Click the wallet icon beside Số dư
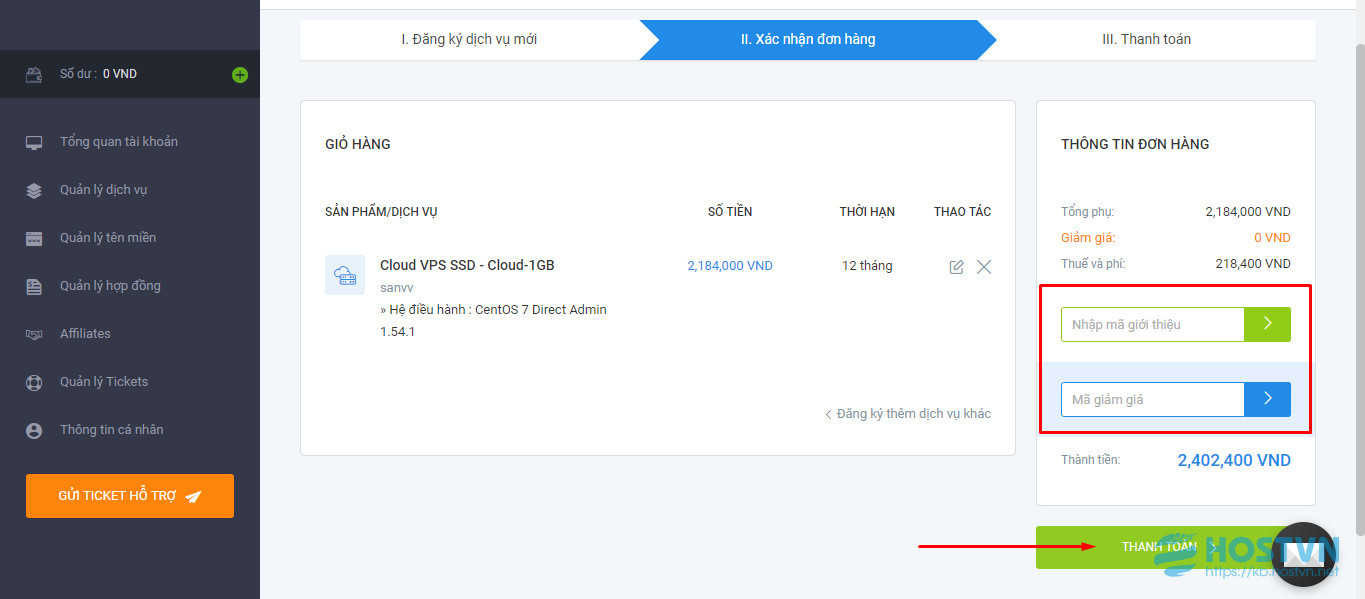 (x=34, y=74)
